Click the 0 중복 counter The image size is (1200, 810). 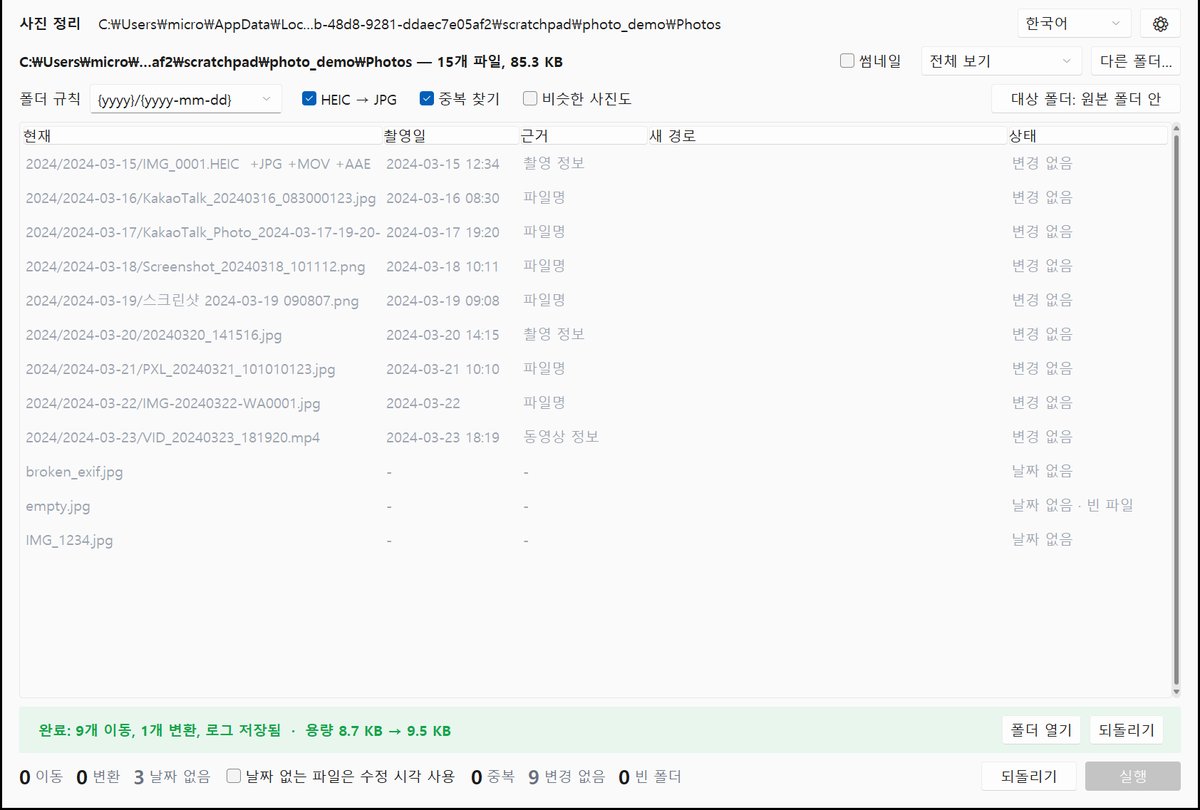492,776
